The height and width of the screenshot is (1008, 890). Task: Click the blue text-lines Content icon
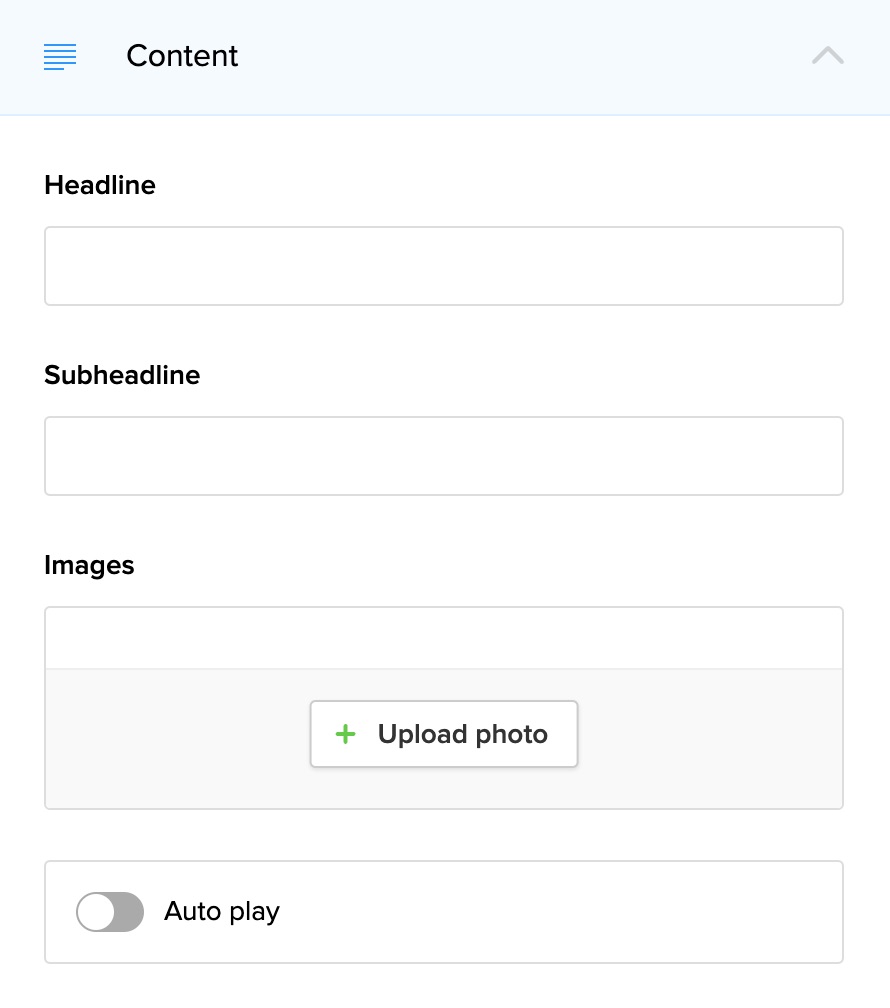coord(60,57)
